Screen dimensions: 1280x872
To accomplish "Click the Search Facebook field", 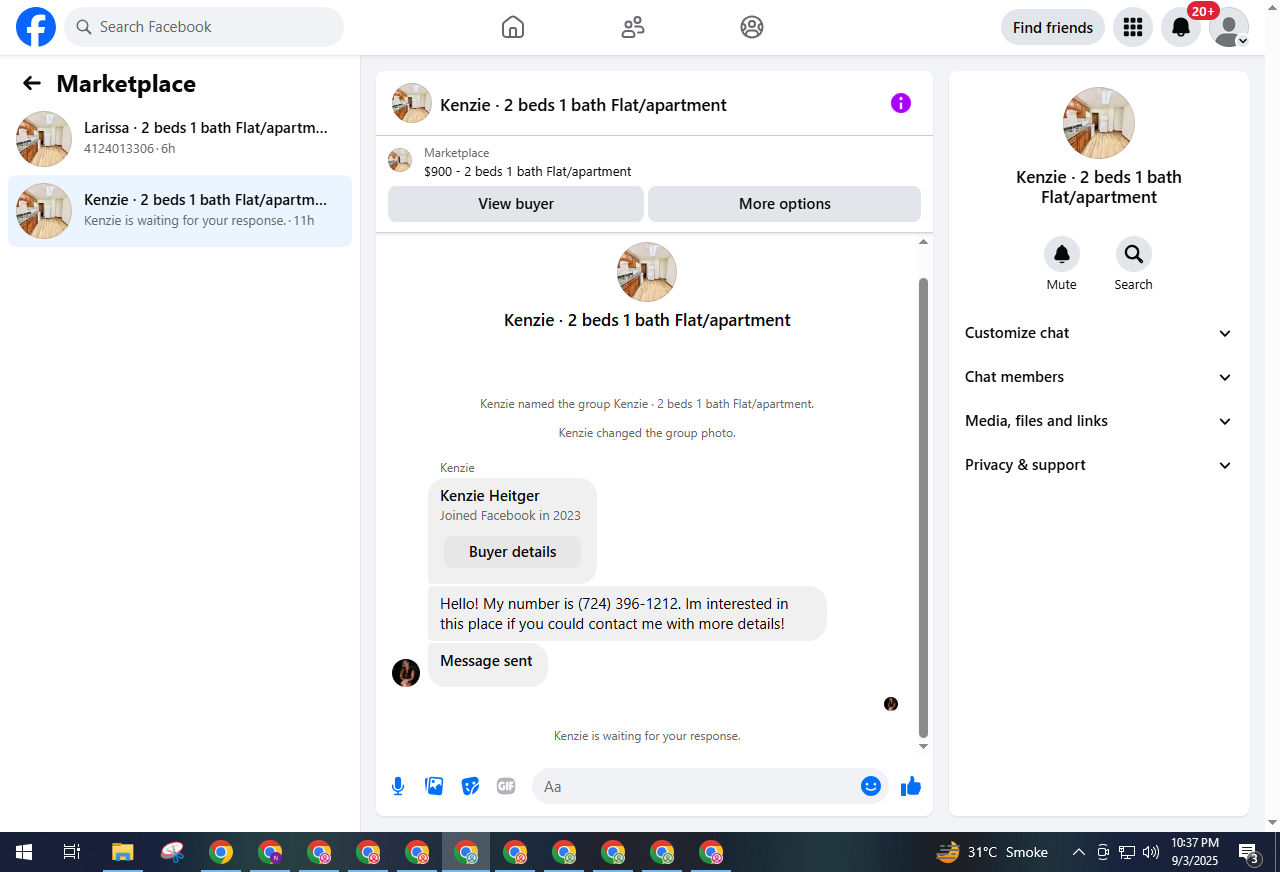I will [204, 27].
